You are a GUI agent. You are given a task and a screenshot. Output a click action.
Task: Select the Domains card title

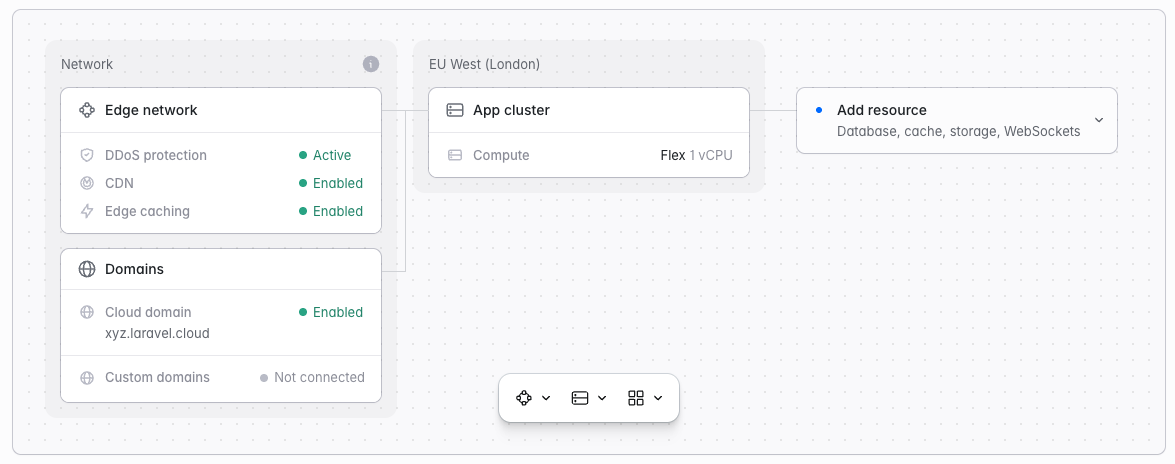pos(134,269)
